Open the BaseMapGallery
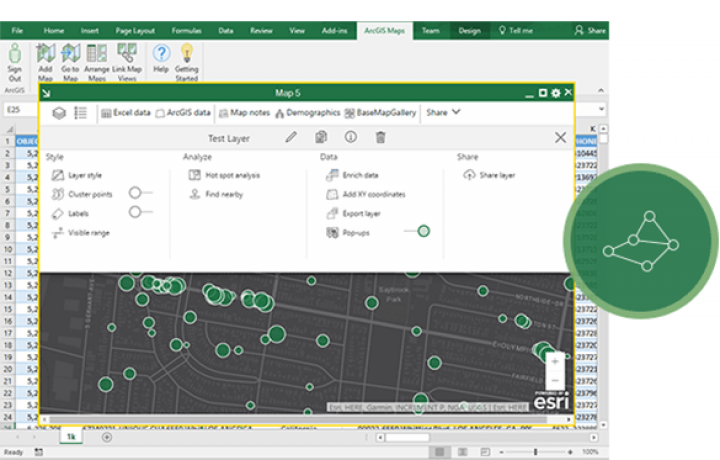 coord(380,112)
